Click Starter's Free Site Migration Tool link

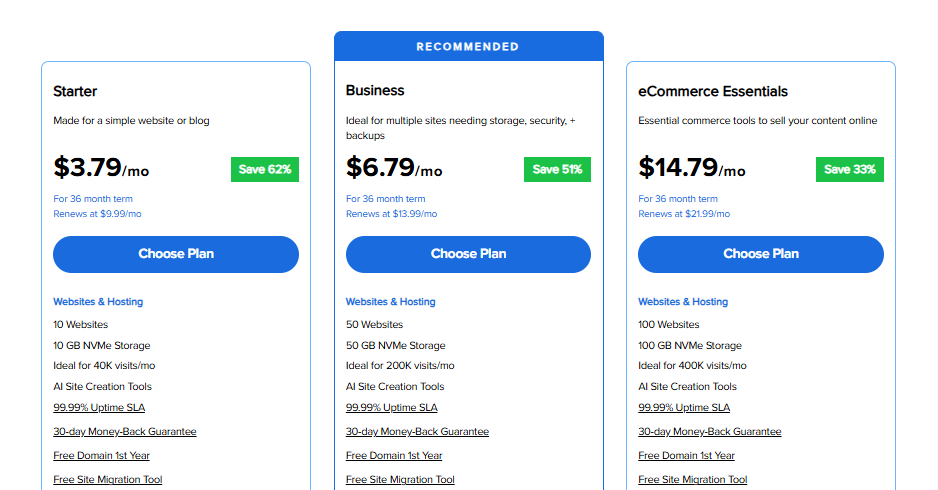[107, 480]
